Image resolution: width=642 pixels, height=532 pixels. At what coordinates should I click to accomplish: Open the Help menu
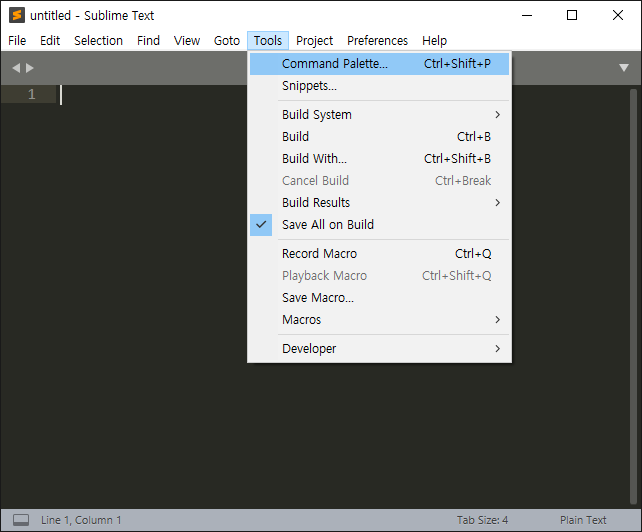point(434,41)
